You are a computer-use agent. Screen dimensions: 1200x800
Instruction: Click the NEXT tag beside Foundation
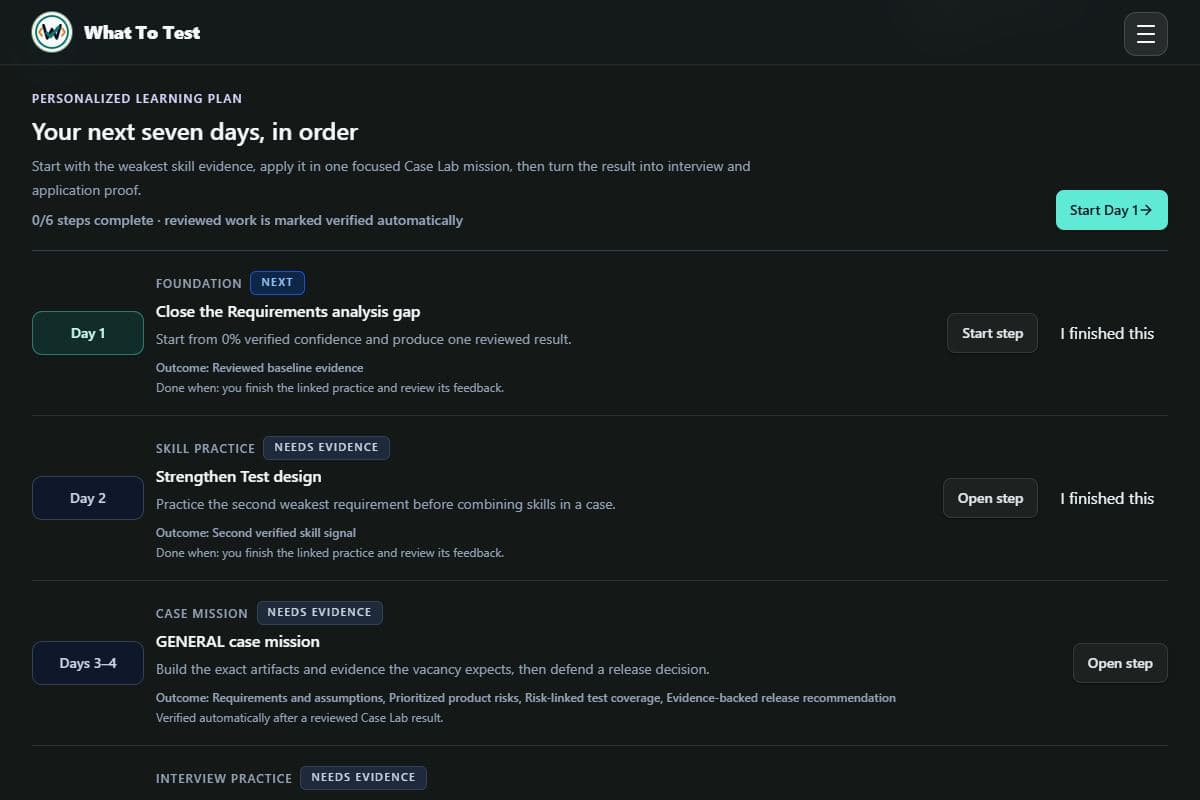click(277, 282)
